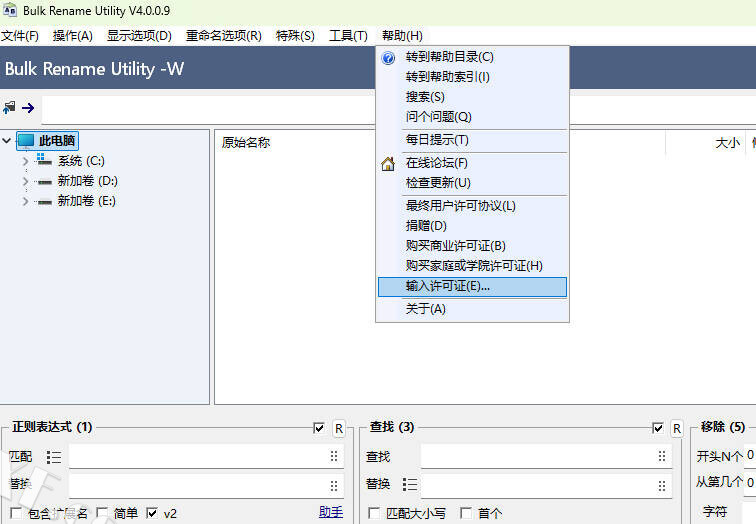756x524 pixels.
Task: Collapse the 此电脑 tree node
Action: pos(7,141)
